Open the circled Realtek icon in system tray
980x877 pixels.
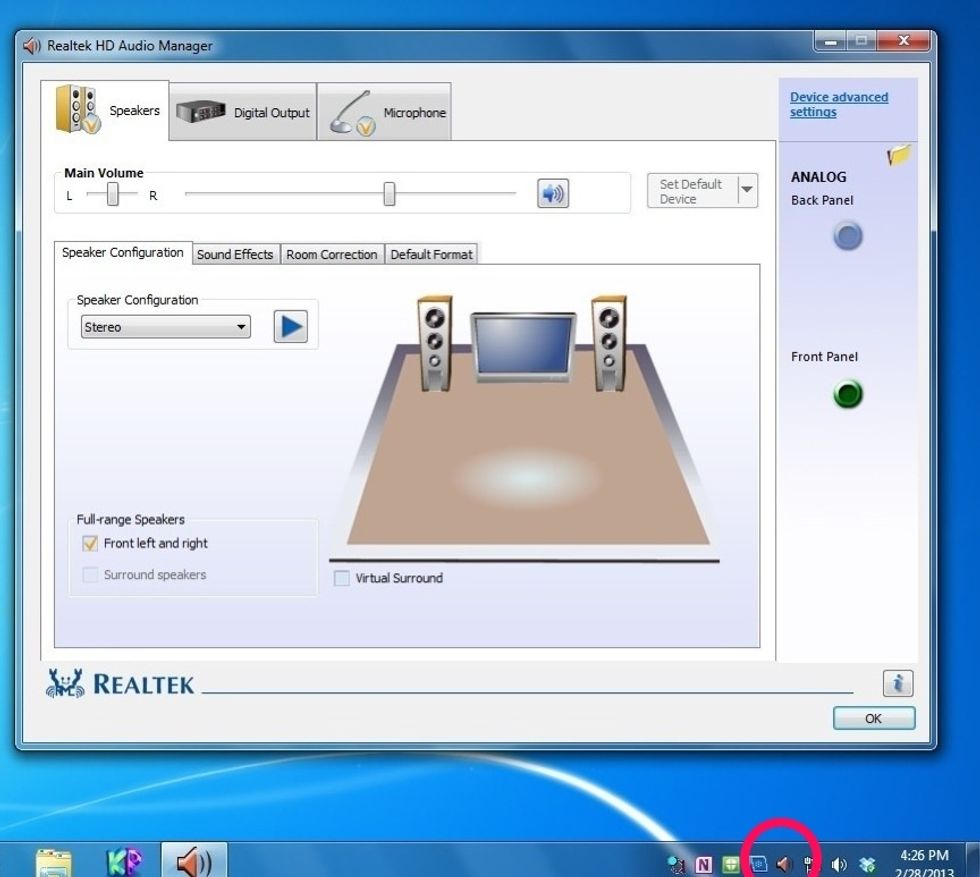click(x=783, y=864)
